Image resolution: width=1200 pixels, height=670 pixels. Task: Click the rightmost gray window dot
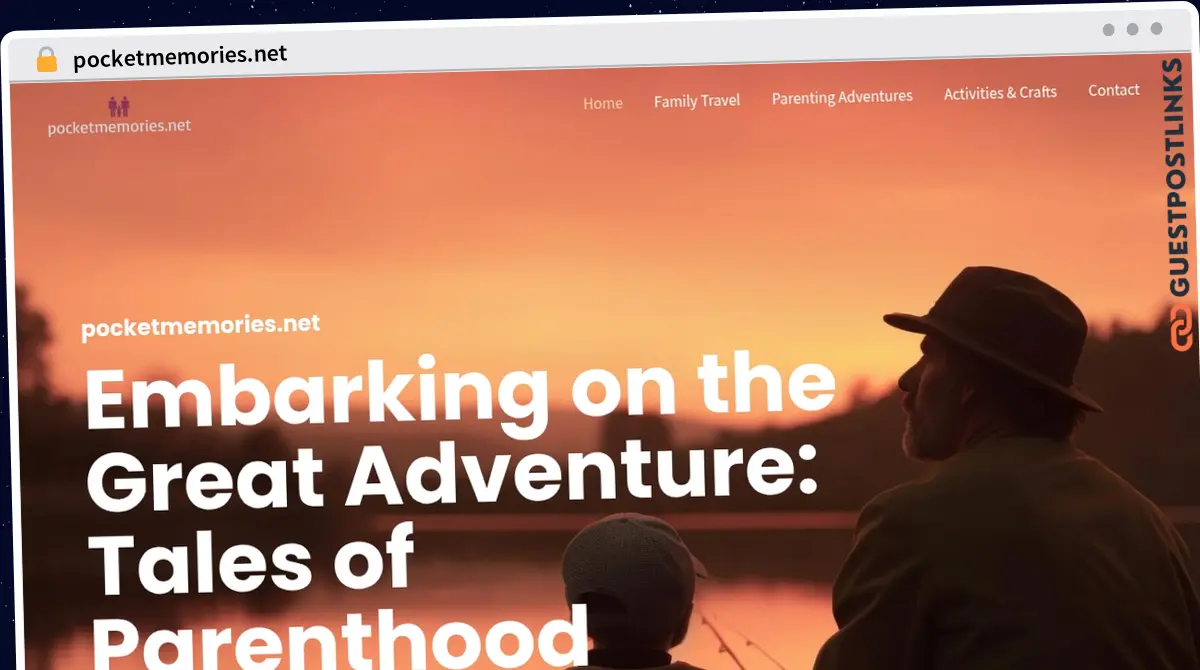pyautogui.click(x=1156, y=30)
